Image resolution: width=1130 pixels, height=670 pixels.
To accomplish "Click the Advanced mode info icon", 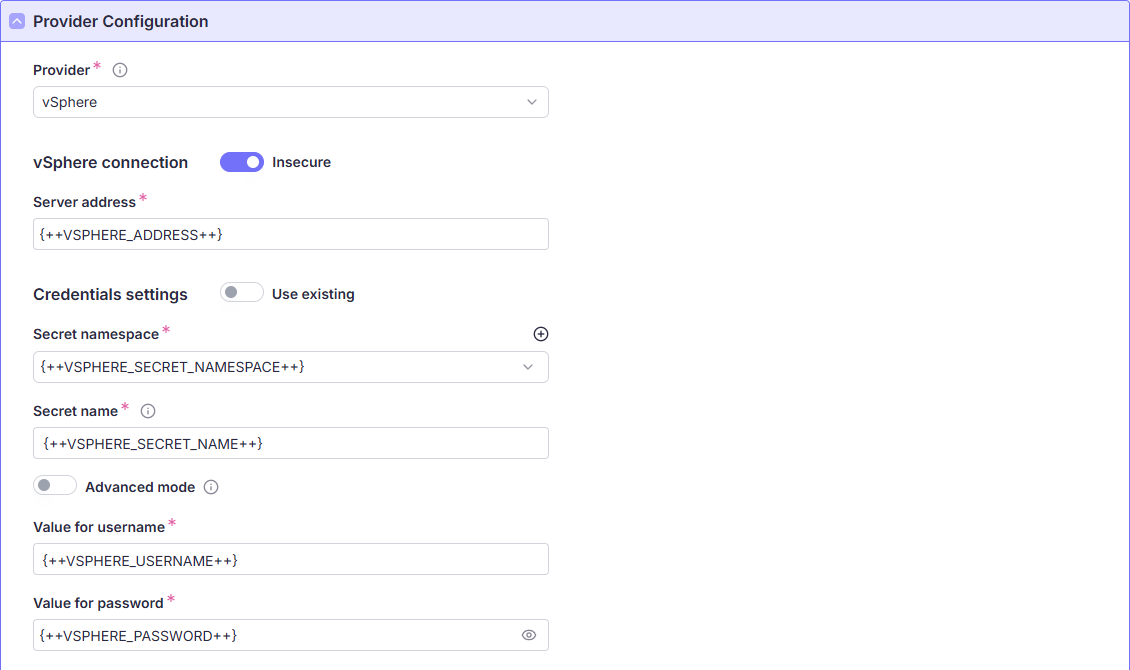I will pos(211,487).
